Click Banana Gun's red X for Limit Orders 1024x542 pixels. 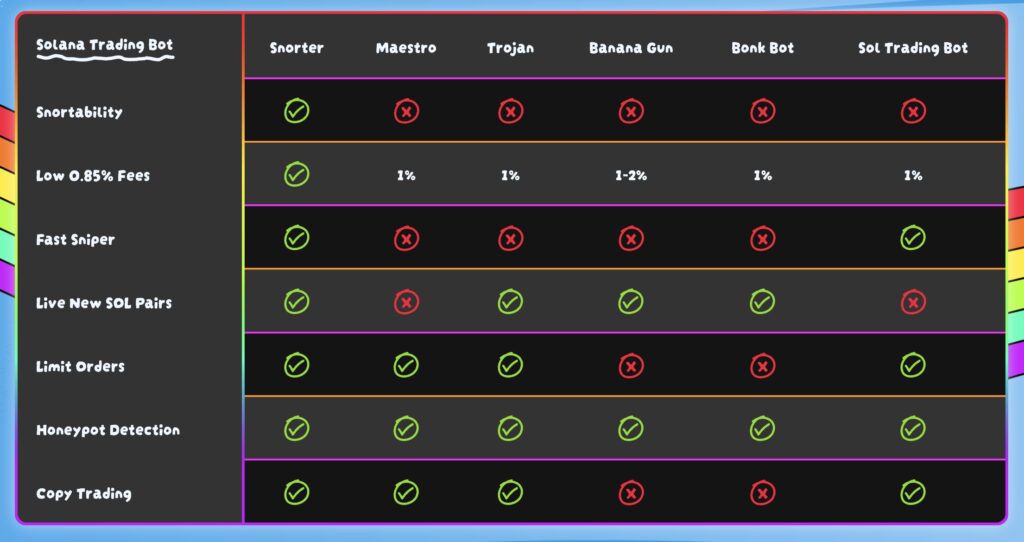pos(630,366)
